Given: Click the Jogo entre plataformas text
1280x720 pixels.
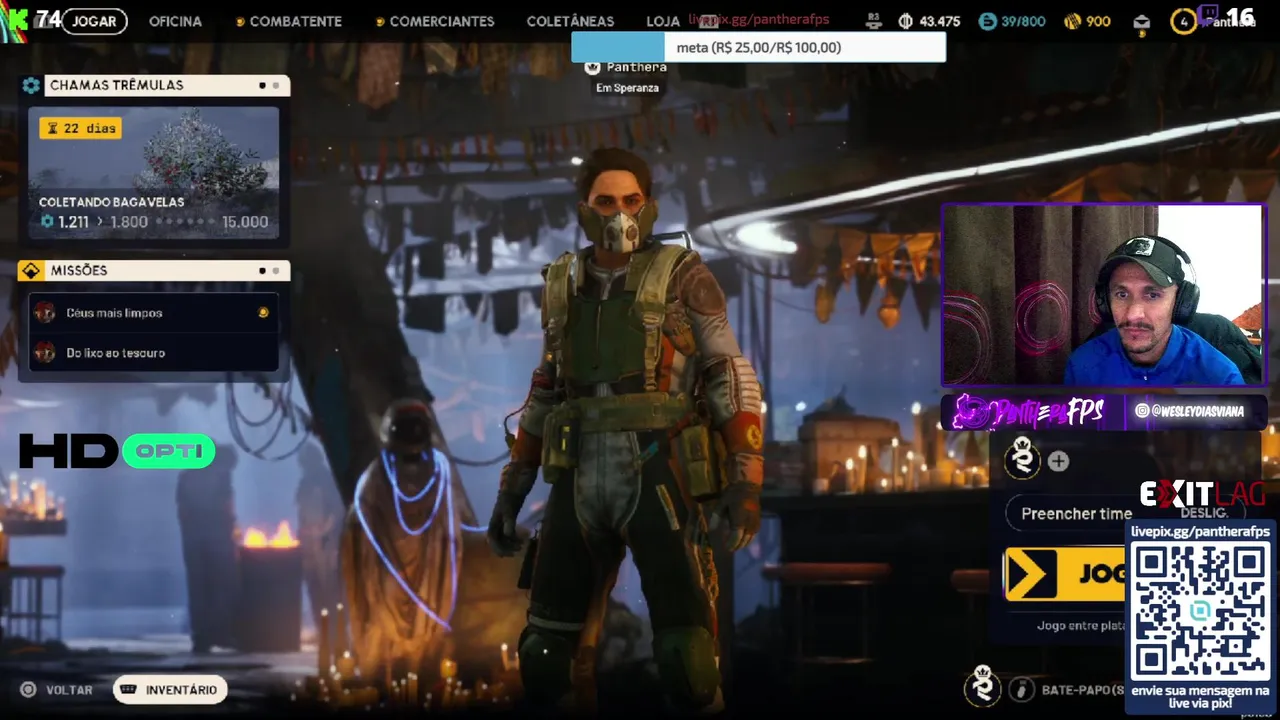Looking at the screenshot, I should pos(1081,626).
